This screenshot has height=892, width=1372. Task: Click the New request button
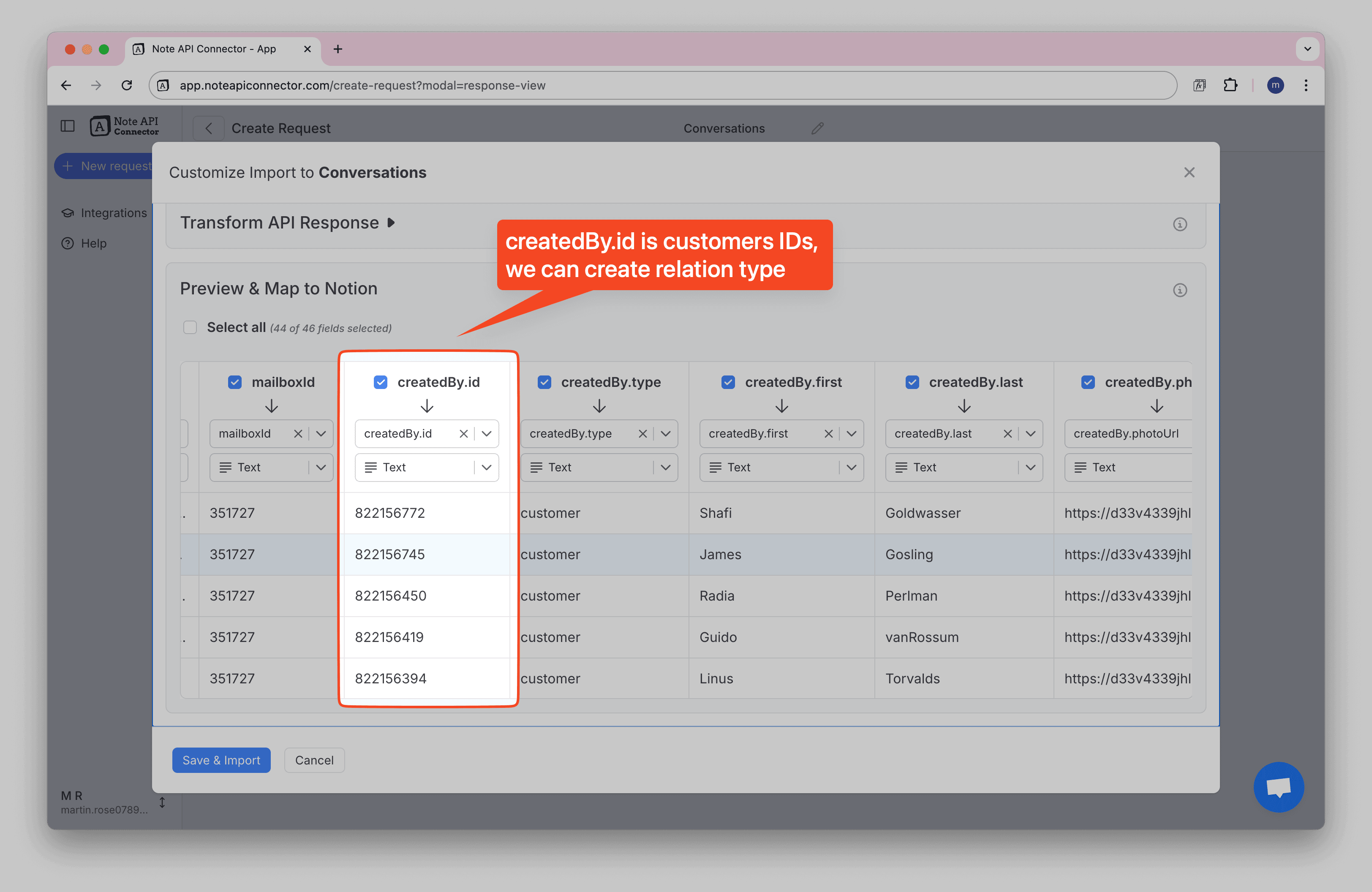click(104, 166)
